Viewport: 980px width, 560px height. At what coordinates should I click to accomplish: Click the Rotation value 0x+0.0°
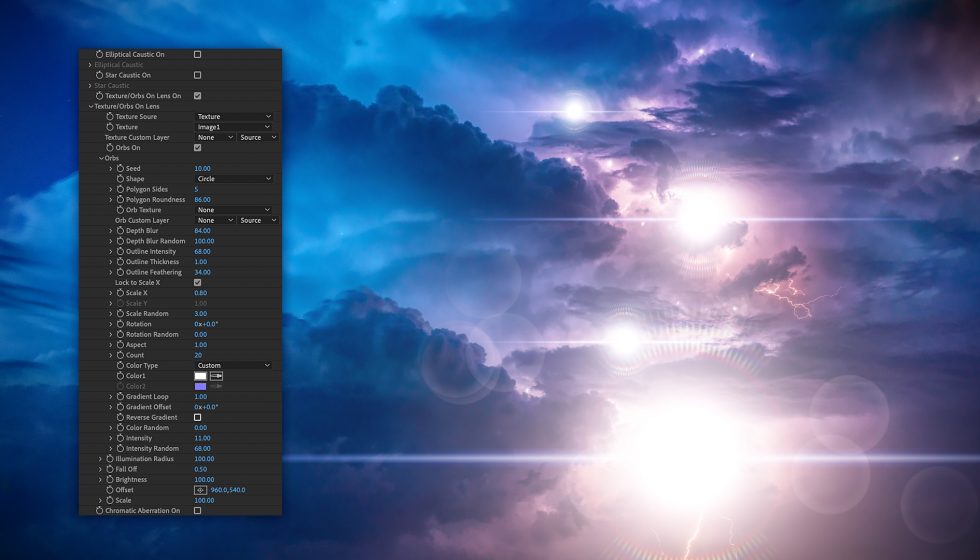pos(206,324)
